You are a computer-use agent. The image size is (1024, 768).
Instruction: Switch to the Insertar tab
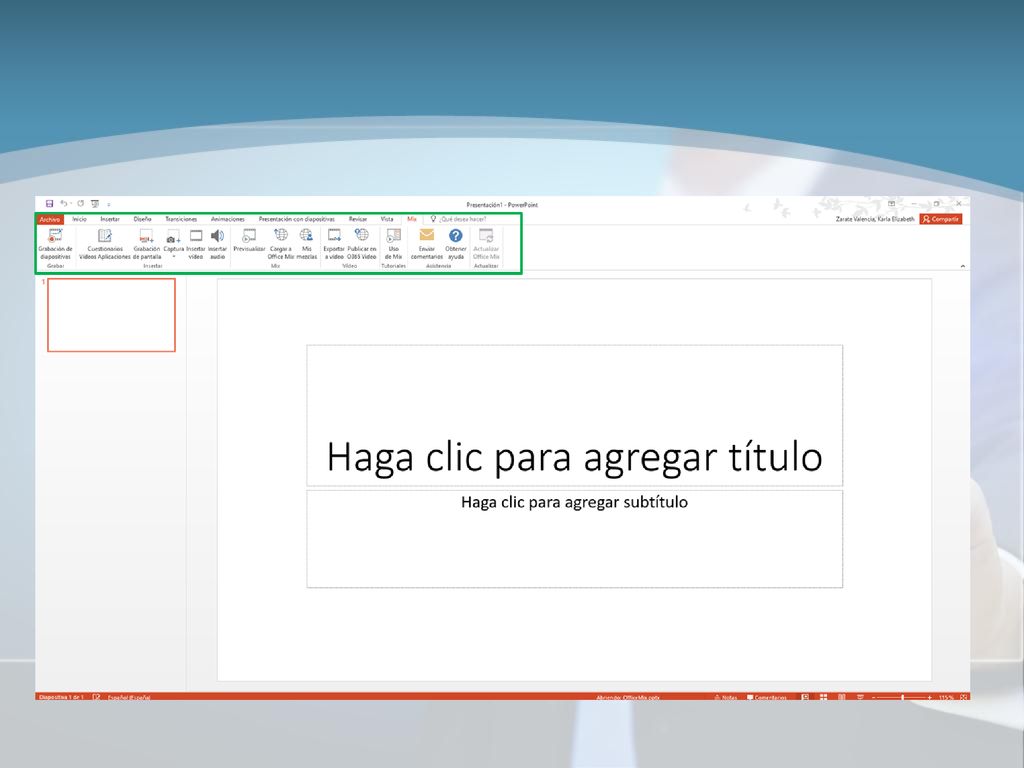[110, 219]
